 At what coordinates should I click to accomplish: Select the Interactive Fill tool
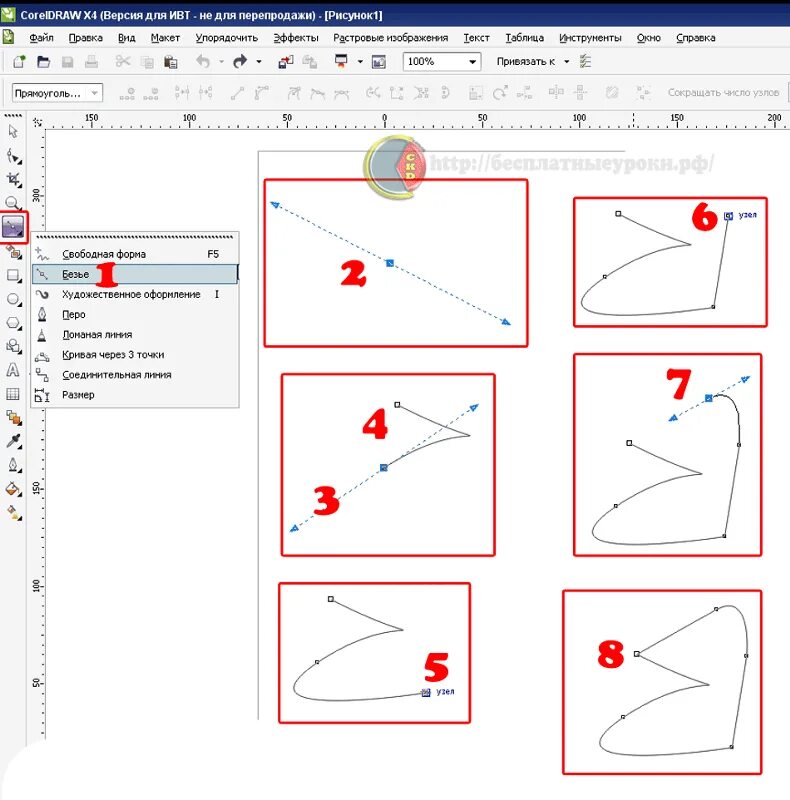pyautogui.click(x=13, y=512)
